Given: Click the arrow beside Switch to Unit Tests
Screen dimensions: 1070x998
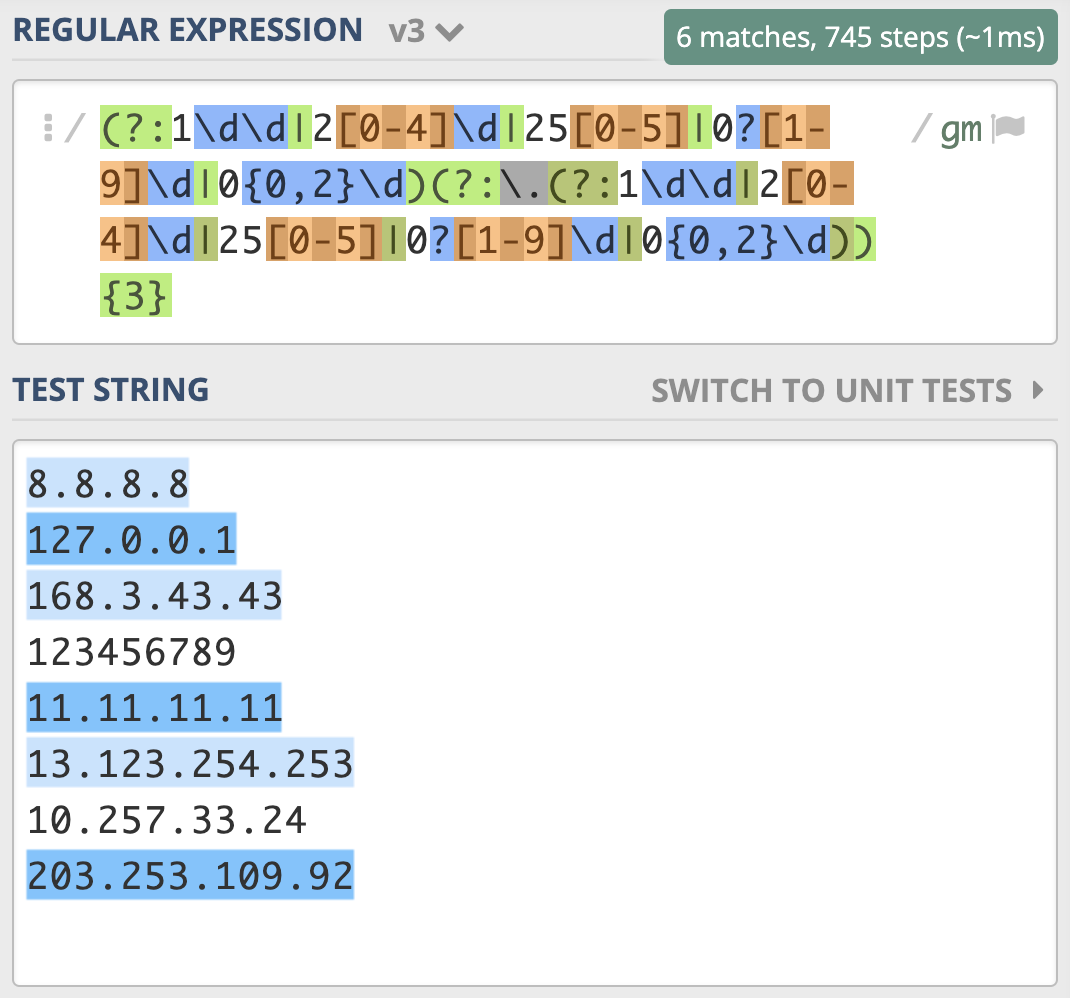Looking at the screenshot, I should click(x=1037, y=389).
